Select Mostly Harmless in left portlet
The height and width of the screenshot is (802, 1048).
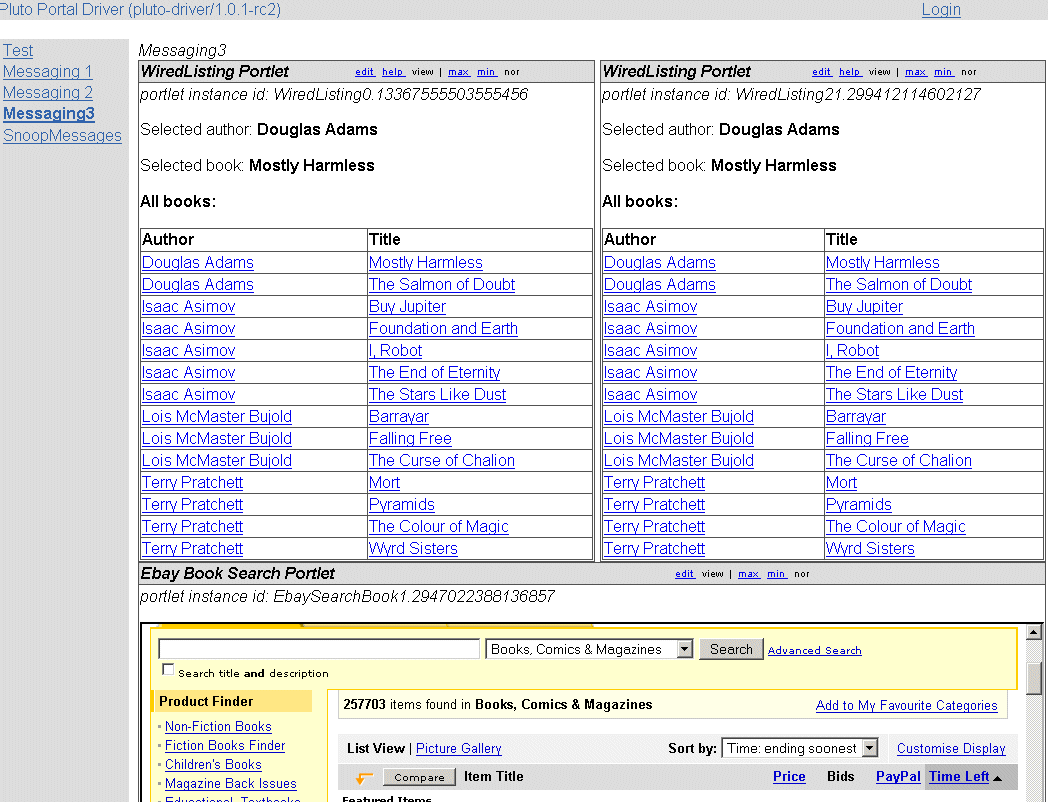pyautogui.click(x=426, y=263)
